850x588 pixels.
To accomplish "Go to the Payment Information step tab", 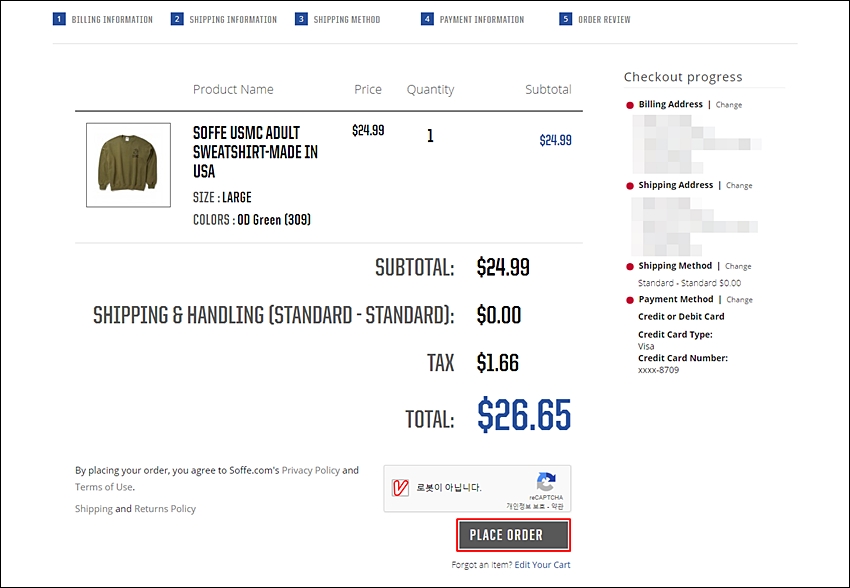I will click(481, 20).
